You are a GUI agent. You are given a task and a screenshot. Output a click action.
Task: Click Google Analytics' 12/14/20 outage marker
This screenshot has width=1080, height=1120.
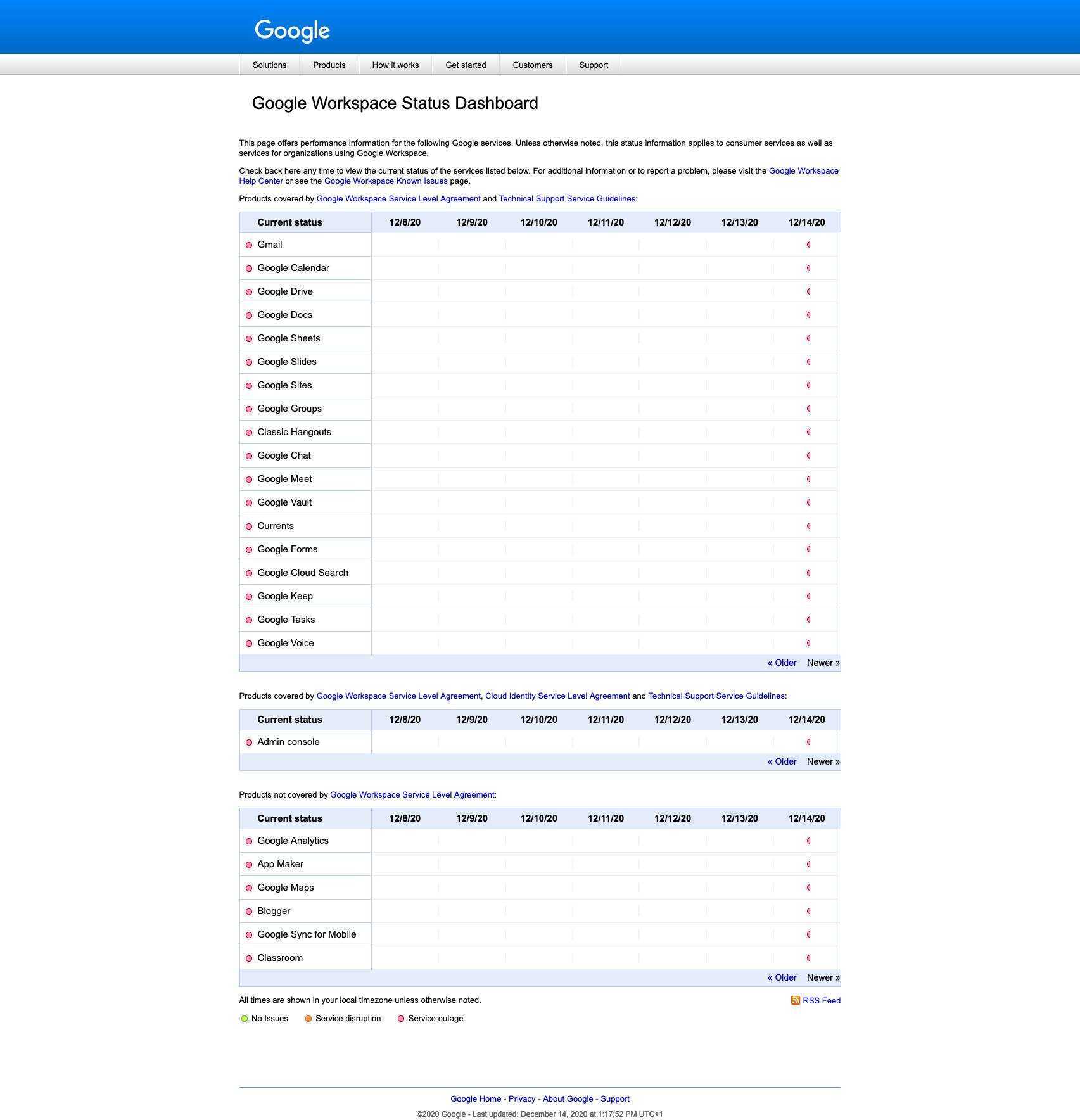(808, 841)
